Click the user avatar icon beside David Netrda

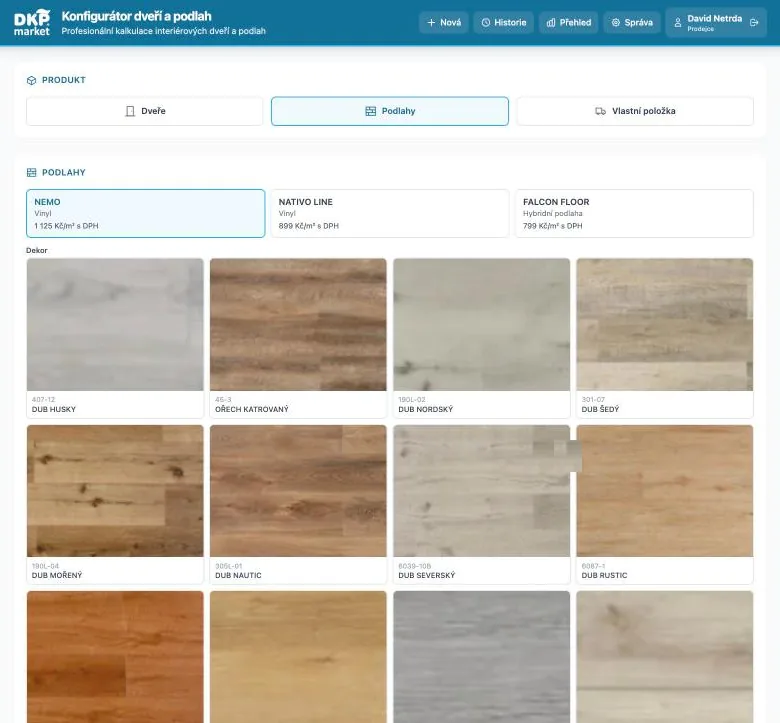coord(678,23)
